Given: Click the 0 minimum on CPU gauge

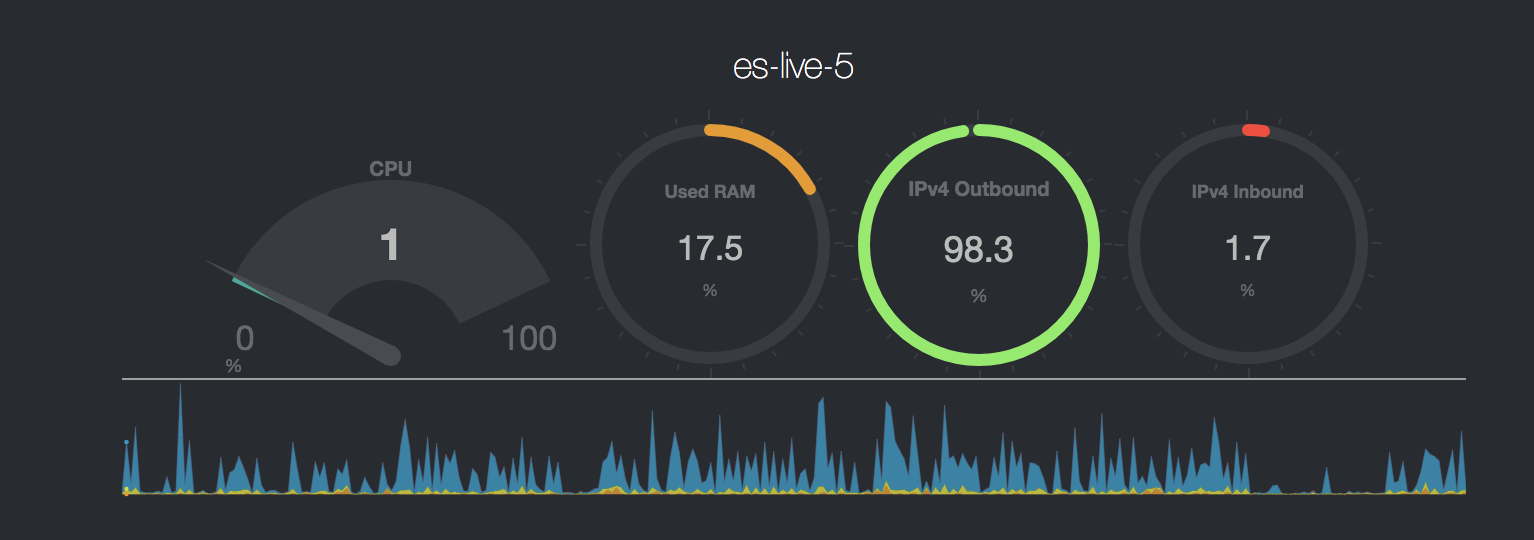Looking at the screenshot, I should point(244,339).
